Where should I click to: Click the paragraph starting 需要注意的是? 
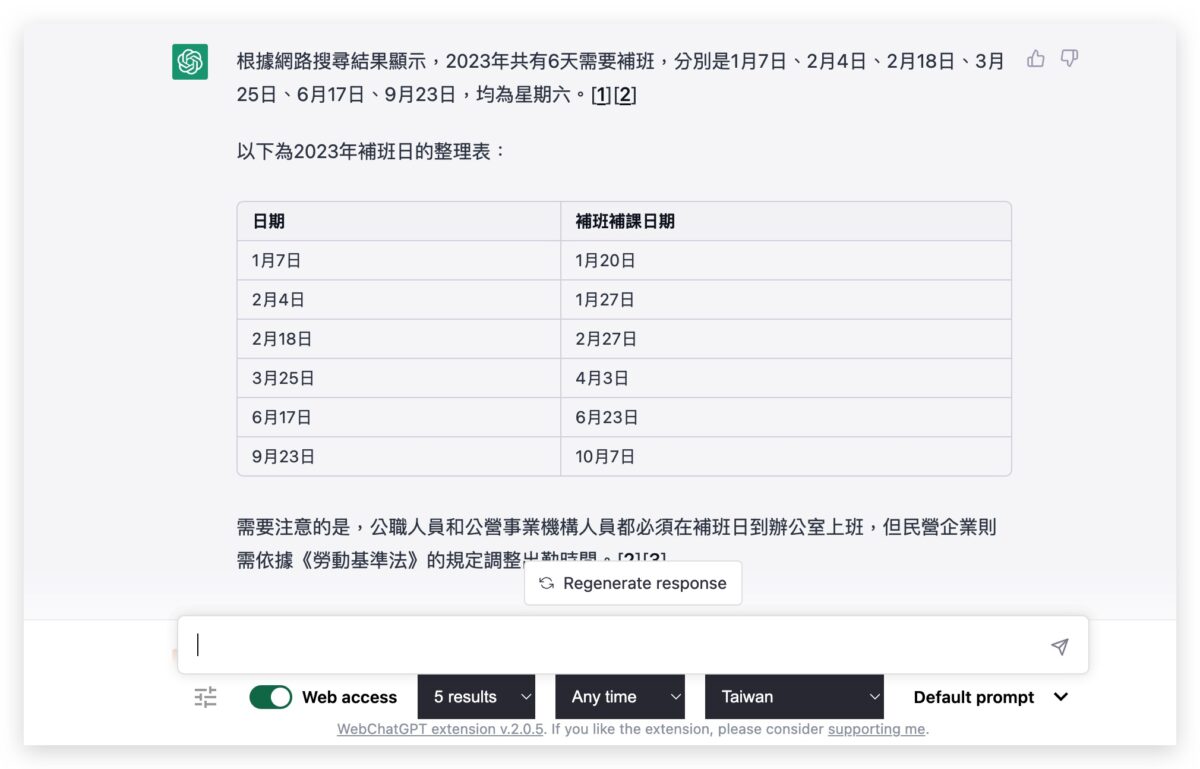[x=617, y=543]
